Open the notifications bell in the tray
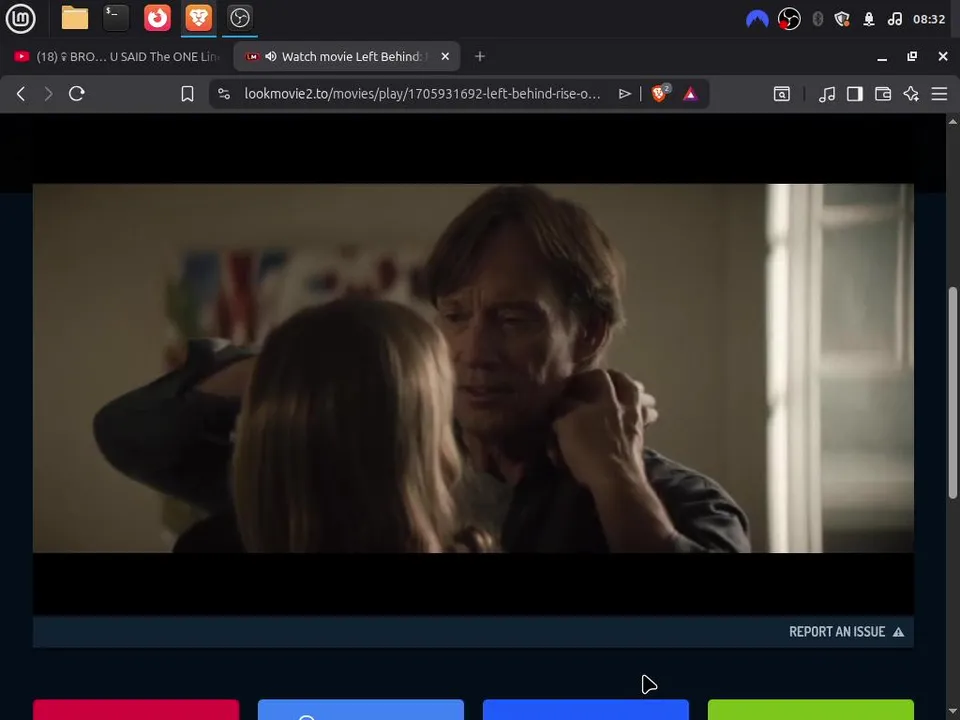 (869, 19)
